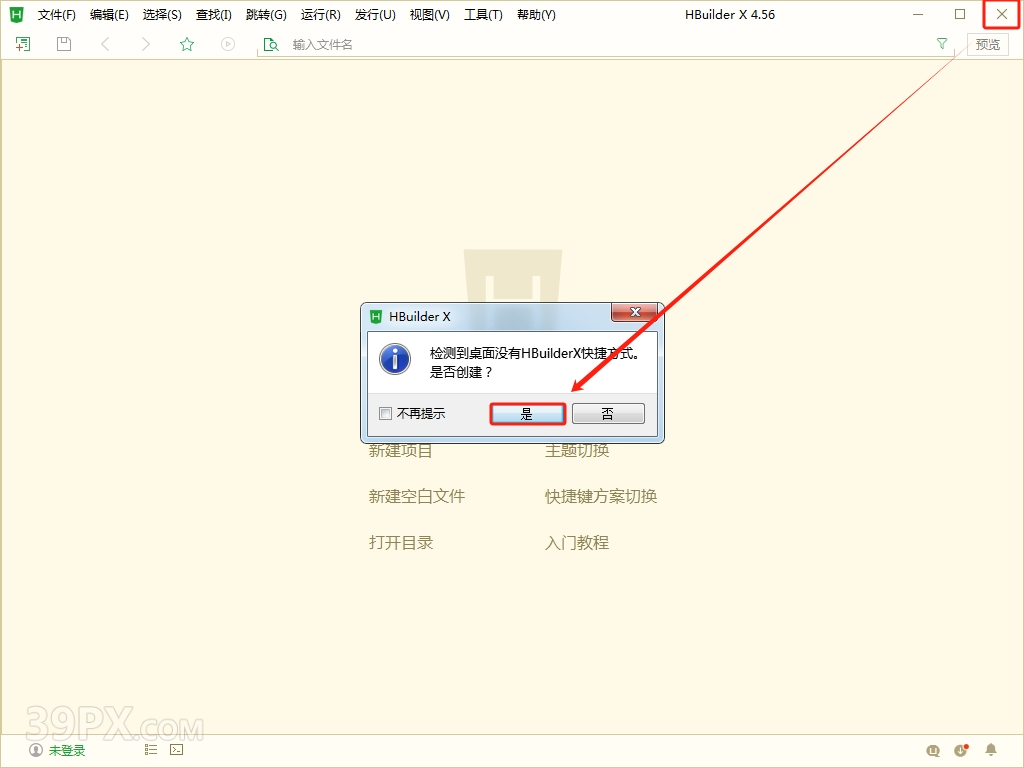Image resolution: width=1024 pixels, height=768 pixels.
Task: Click the user avatar icon in status bar
Action: click(36, 750)
